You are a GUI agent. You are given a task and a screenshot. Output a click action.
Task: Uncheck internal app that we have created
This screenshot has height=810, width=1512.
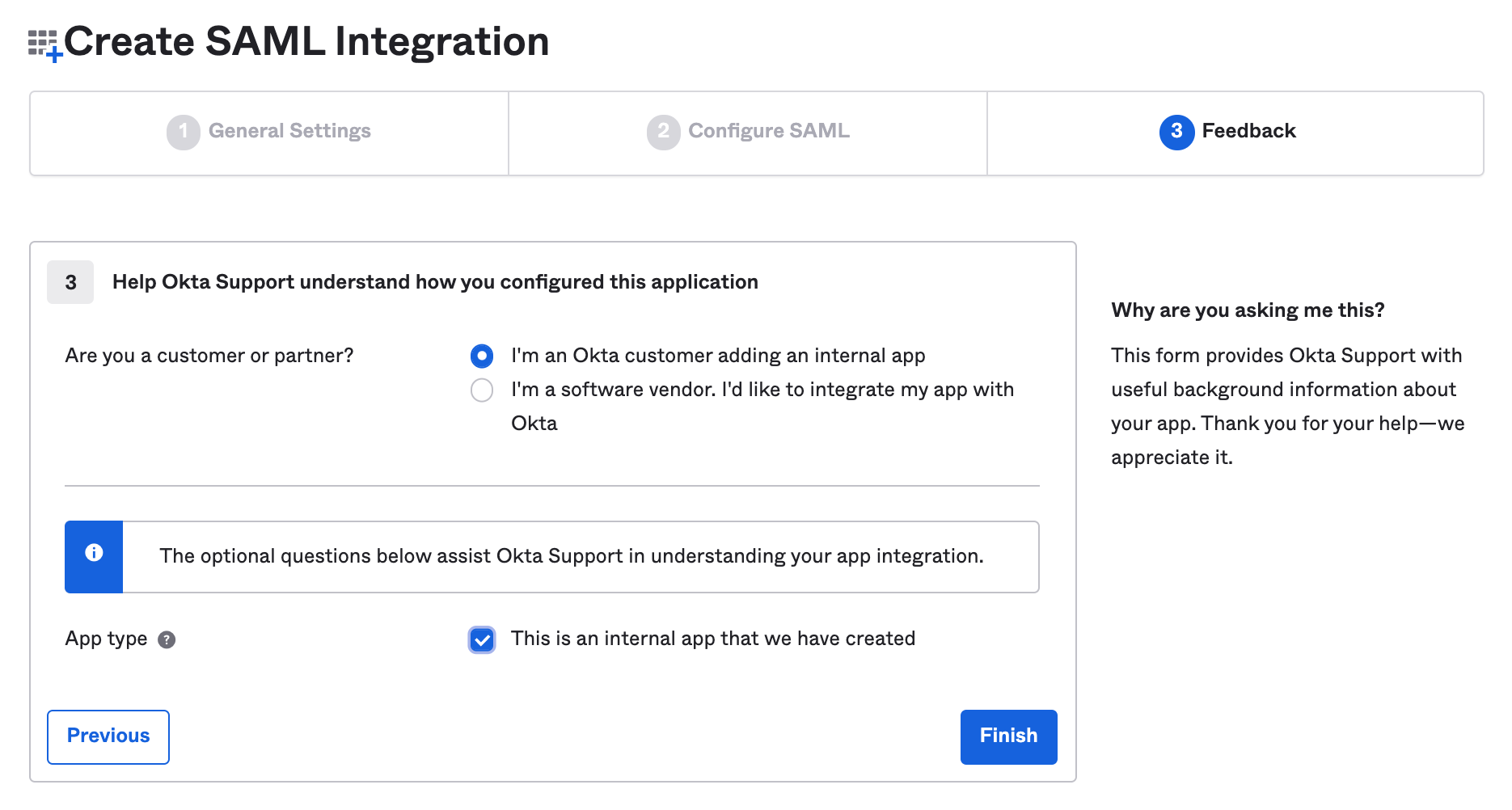tap(482, 639)
